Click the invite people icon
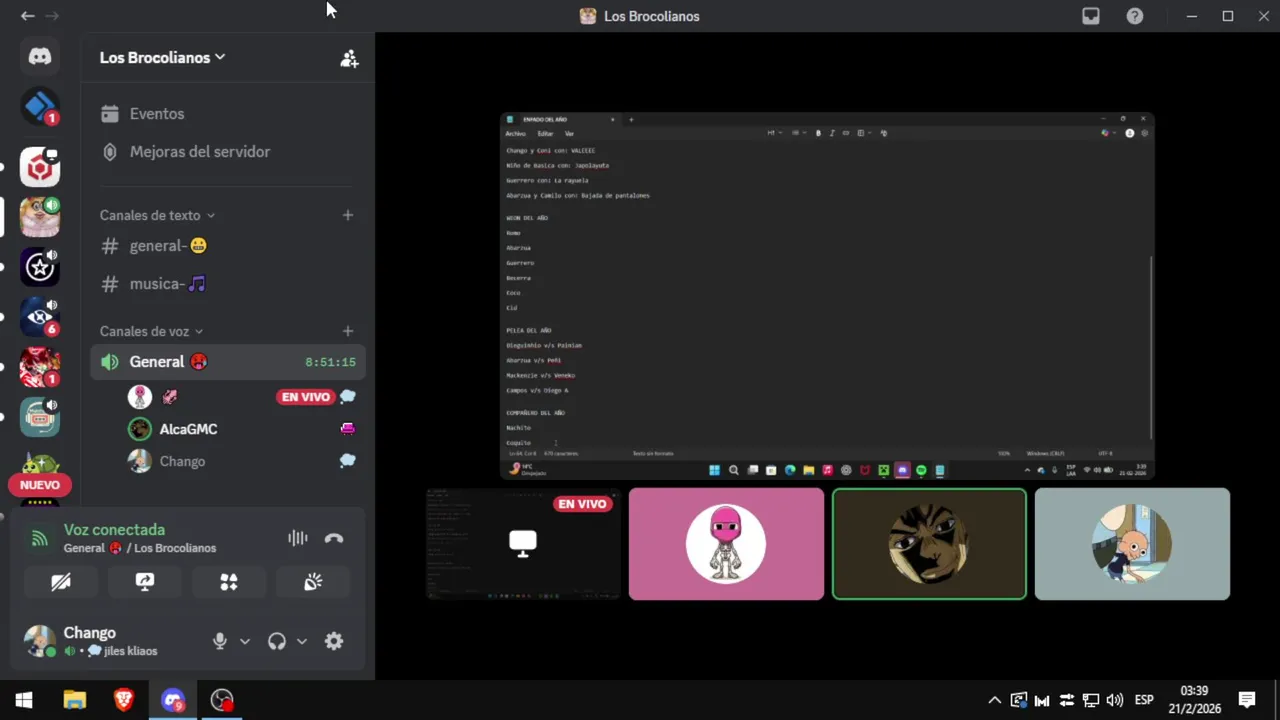 pos(349,58)
